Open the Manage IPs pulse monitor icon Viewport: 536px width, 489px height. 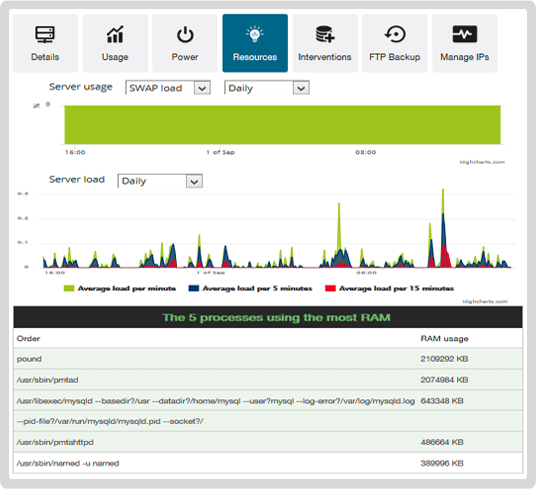point(465,34)
